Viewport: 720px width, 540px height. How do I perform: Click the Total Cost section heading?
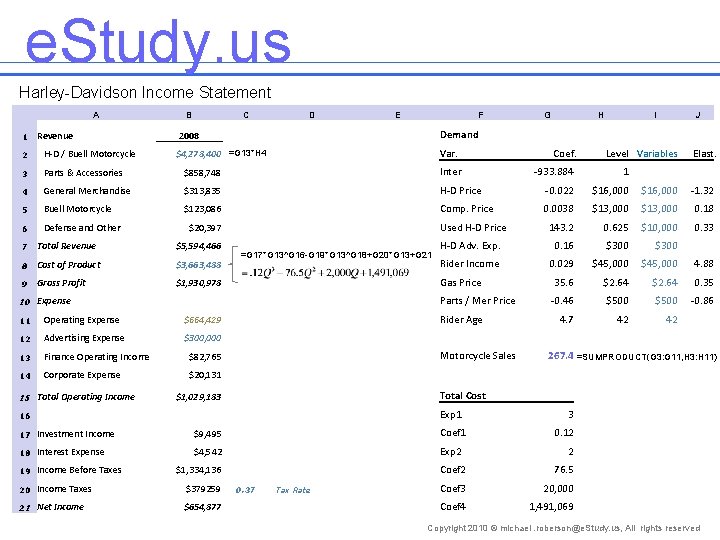[462, 396]
